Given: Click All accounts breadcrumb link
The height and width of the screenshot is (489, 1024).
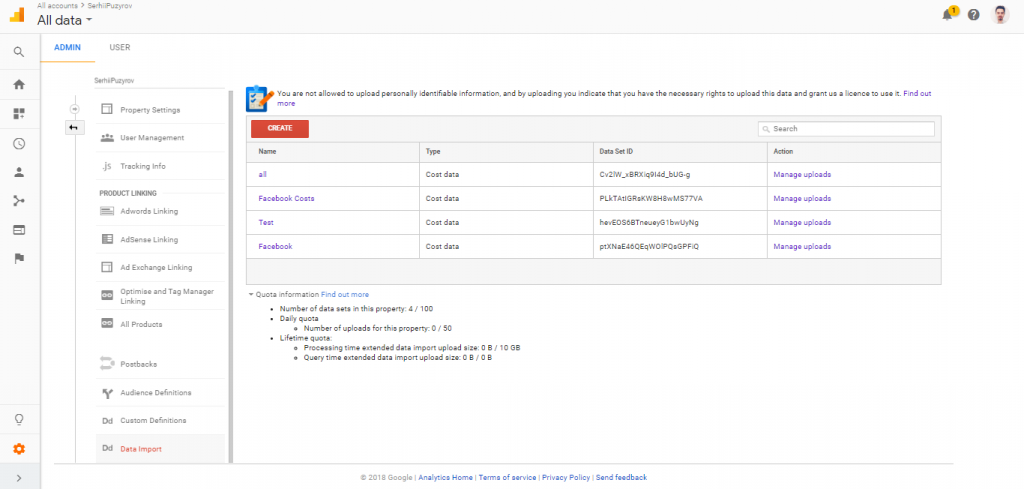Looking at the screenshot, I should (x=55, y=5).
